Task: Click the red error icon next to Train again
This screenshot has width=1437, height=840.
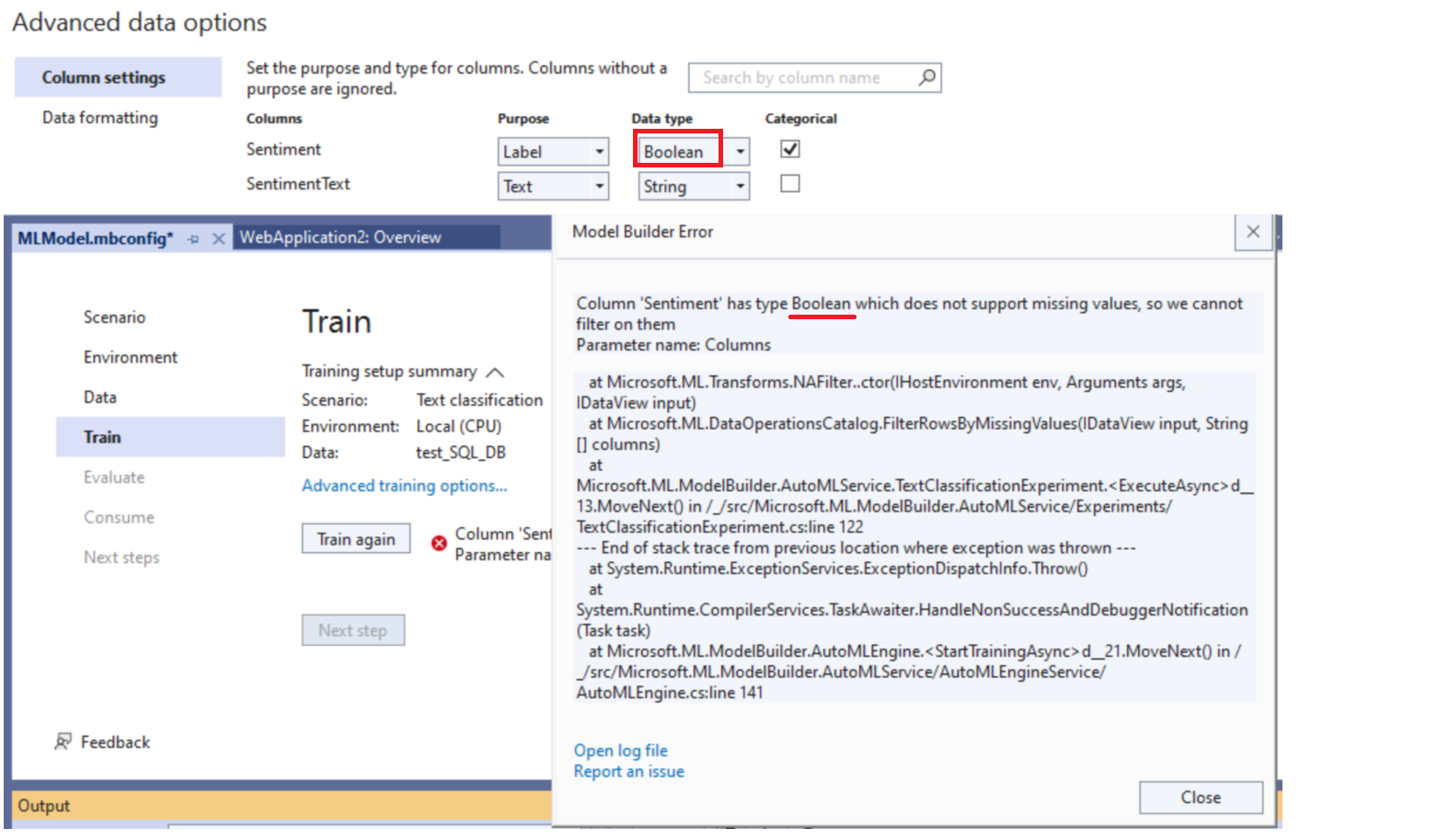Action: (439, 543)
